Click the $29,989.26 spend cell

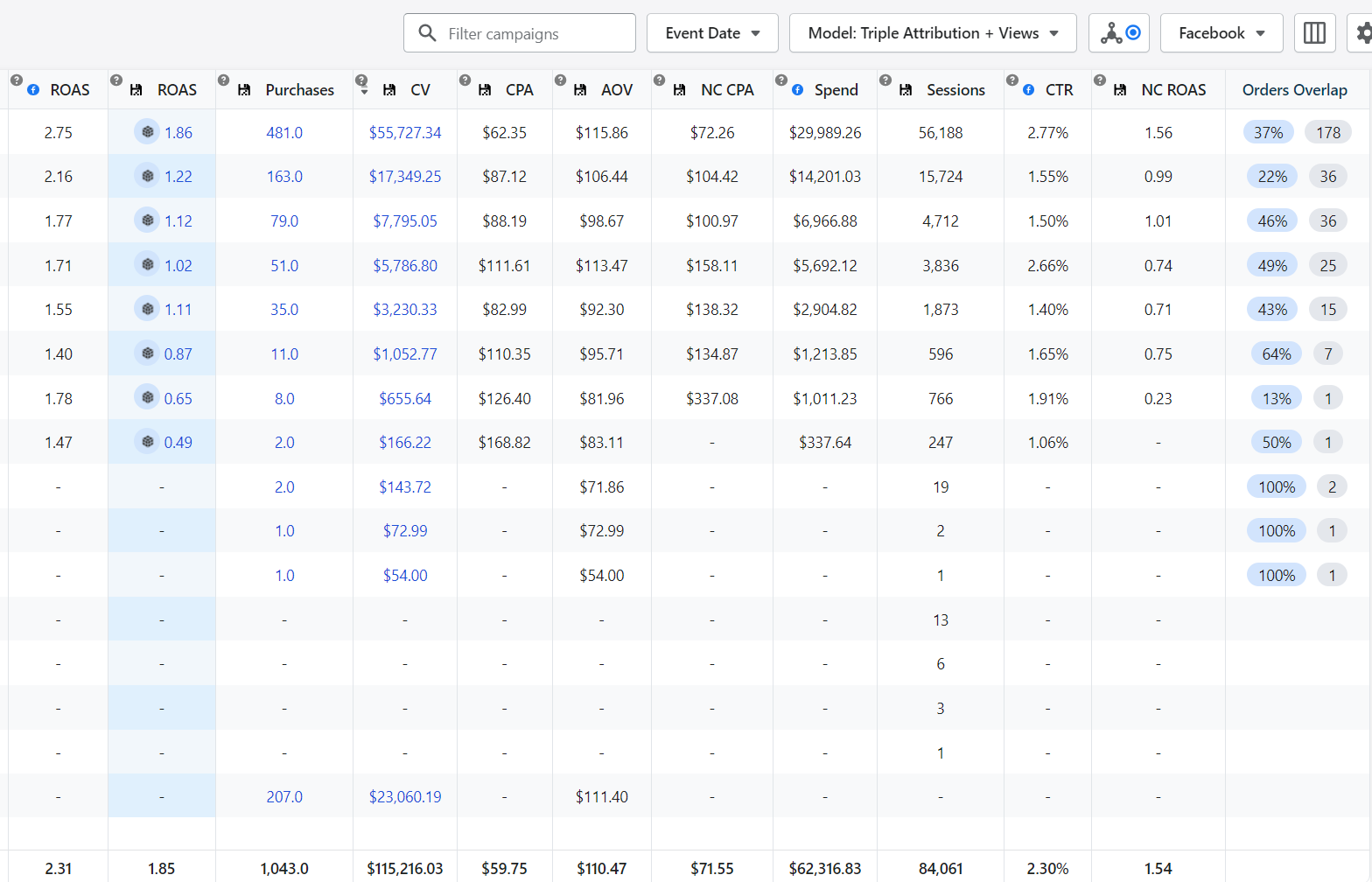click(825, 133)
